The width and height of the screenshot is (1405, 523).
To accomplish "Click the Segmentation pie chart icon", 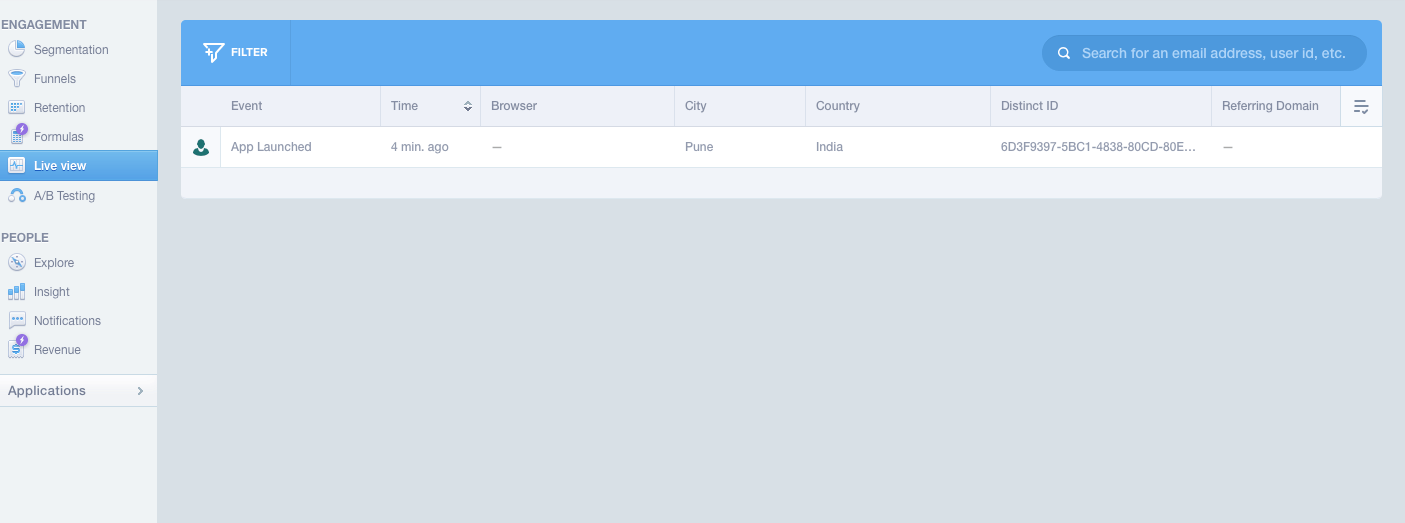I will (16, 49).
